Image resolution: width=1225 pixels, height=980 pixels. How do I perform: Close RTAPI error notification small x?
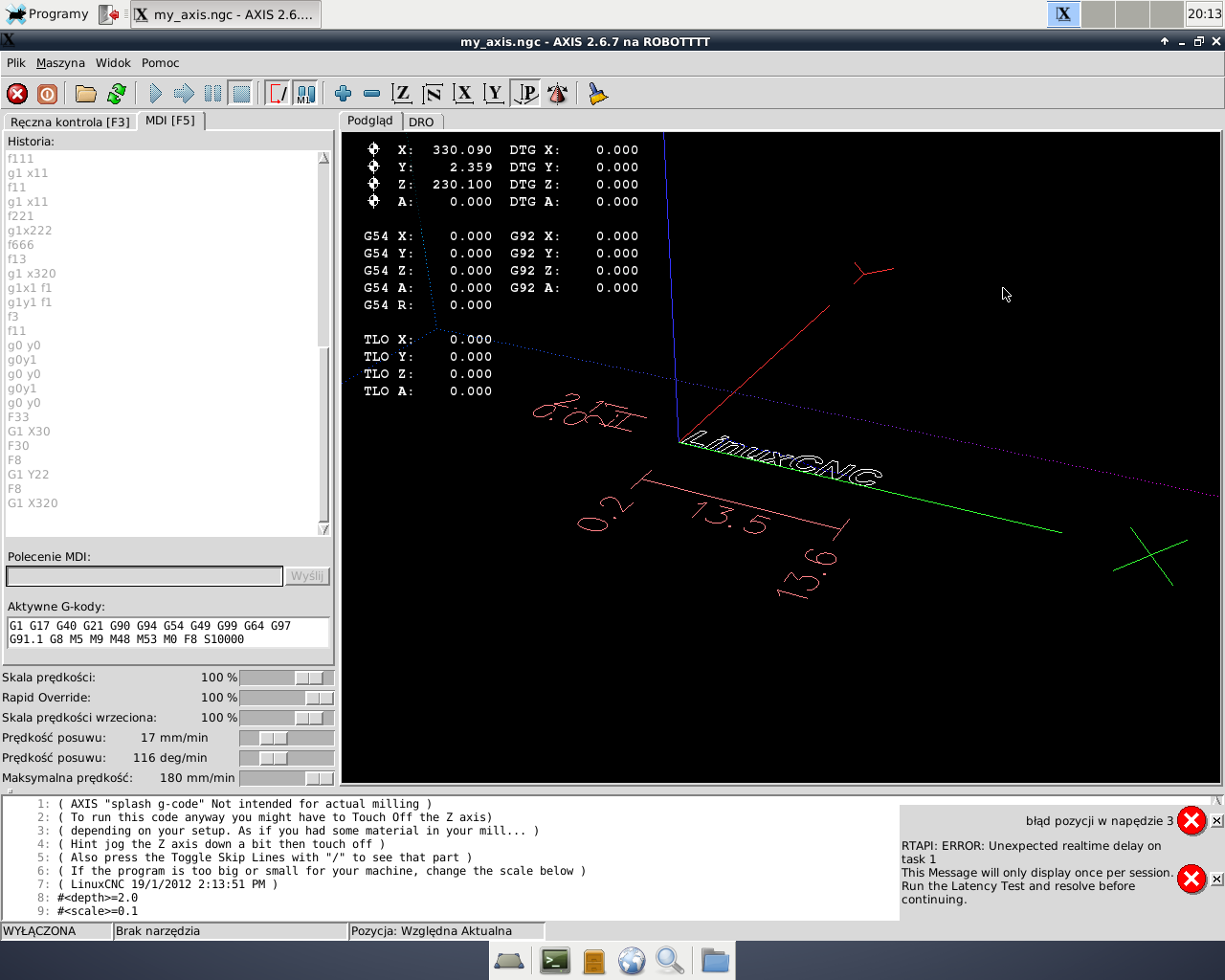pyautogui.click(x=1216, y=879)
